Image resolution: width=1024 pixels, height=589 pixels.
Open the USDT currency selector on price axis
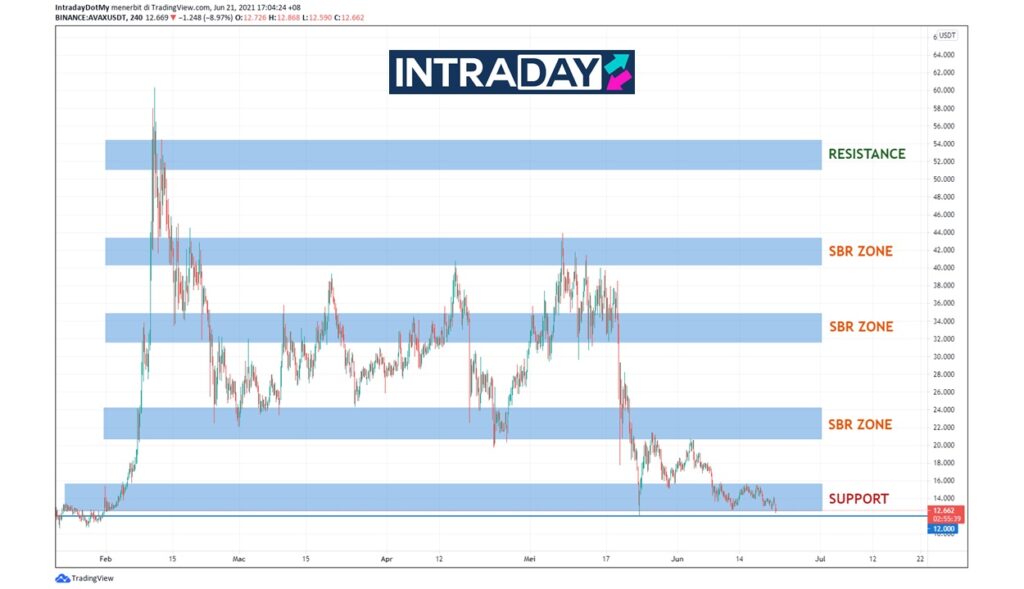pos(946,36)
